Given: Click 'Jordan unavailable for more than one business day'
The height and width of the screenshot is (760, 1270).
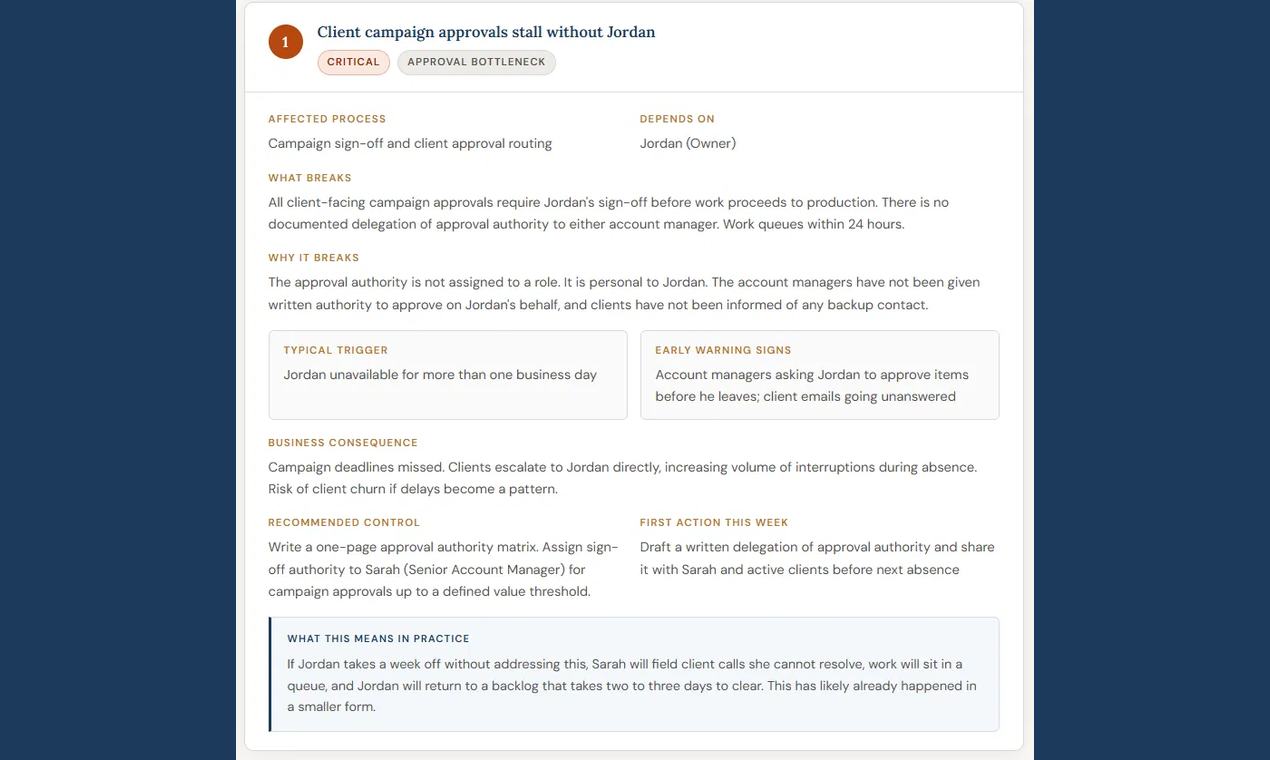Looking at the screenshot, I should click(440, 375).
